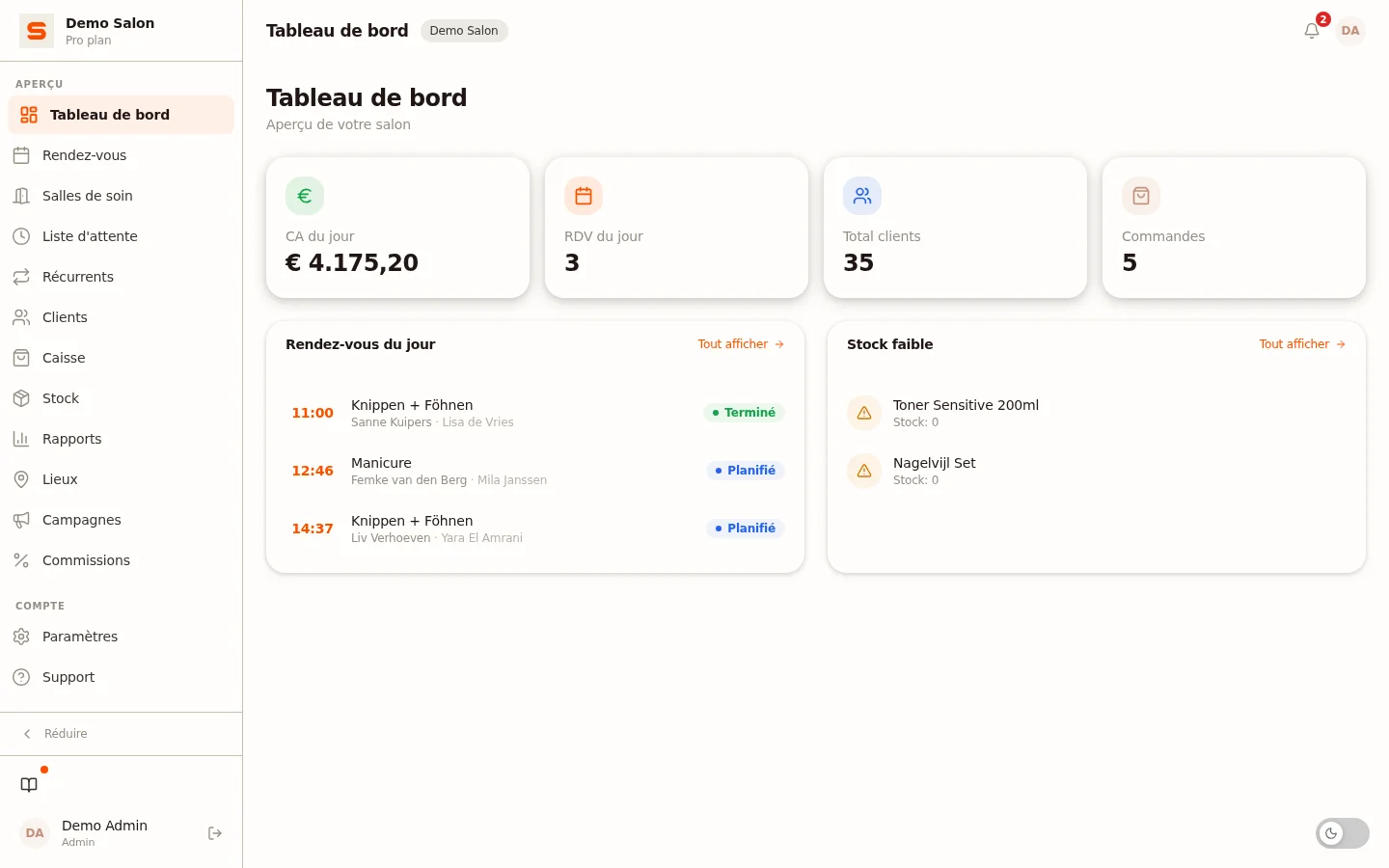Click the Liste d'attente clock icon
The image size is (1389, 868).
tap(21, 236)
